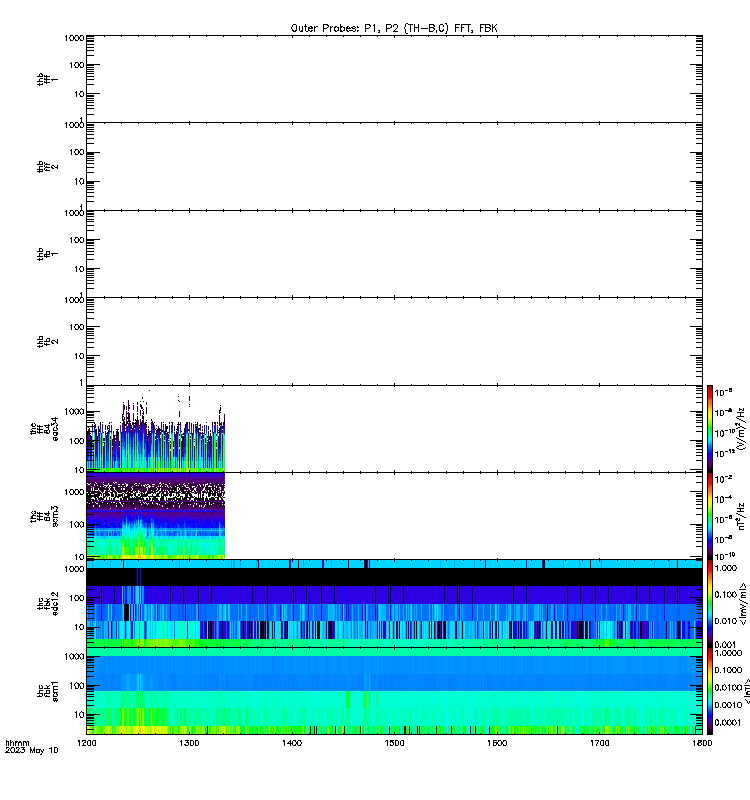Click the "thc fbk edc12" axis label
This screenshot has width=750, height=800.
click(x=47, y=604)
